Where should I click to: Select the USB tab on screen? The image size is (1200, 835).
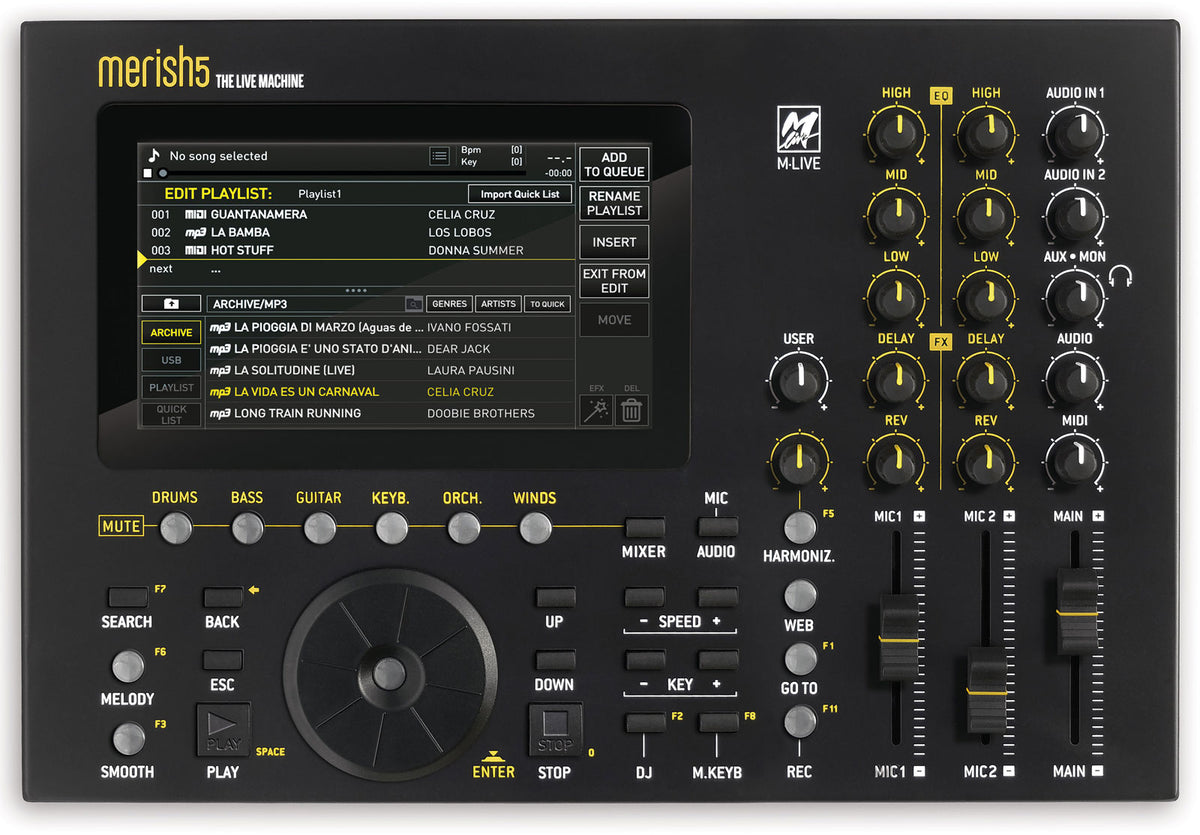pyautogui.click(x=171, y=360)
